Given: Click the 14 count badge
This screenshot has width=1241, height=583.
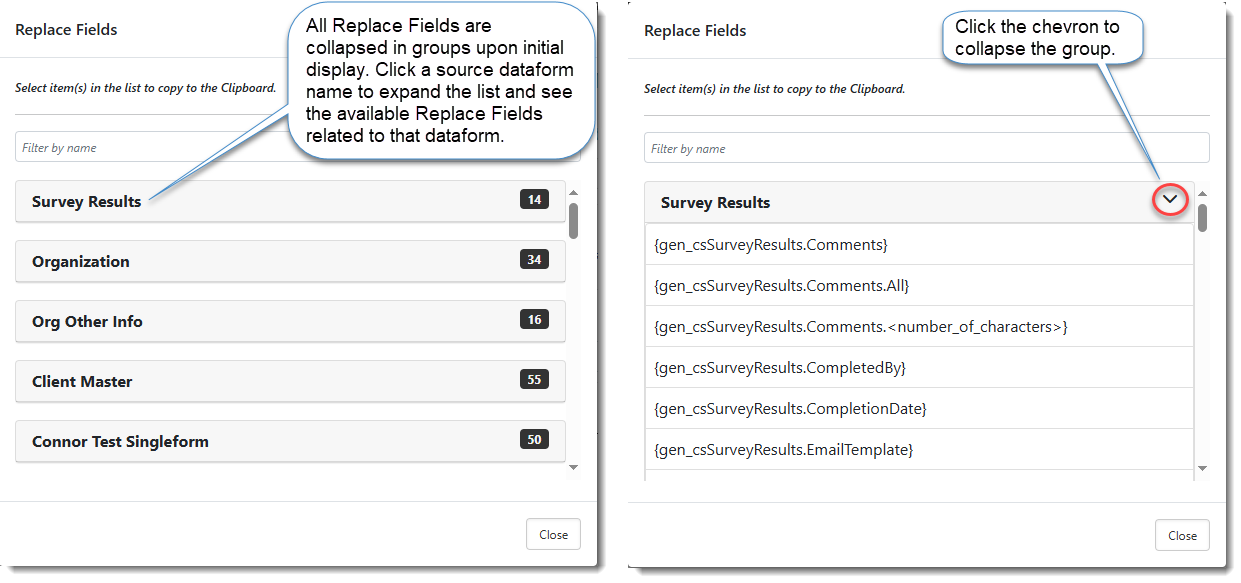Looking at the screenshot, I should pyautogui.click(x=534, y=200).
